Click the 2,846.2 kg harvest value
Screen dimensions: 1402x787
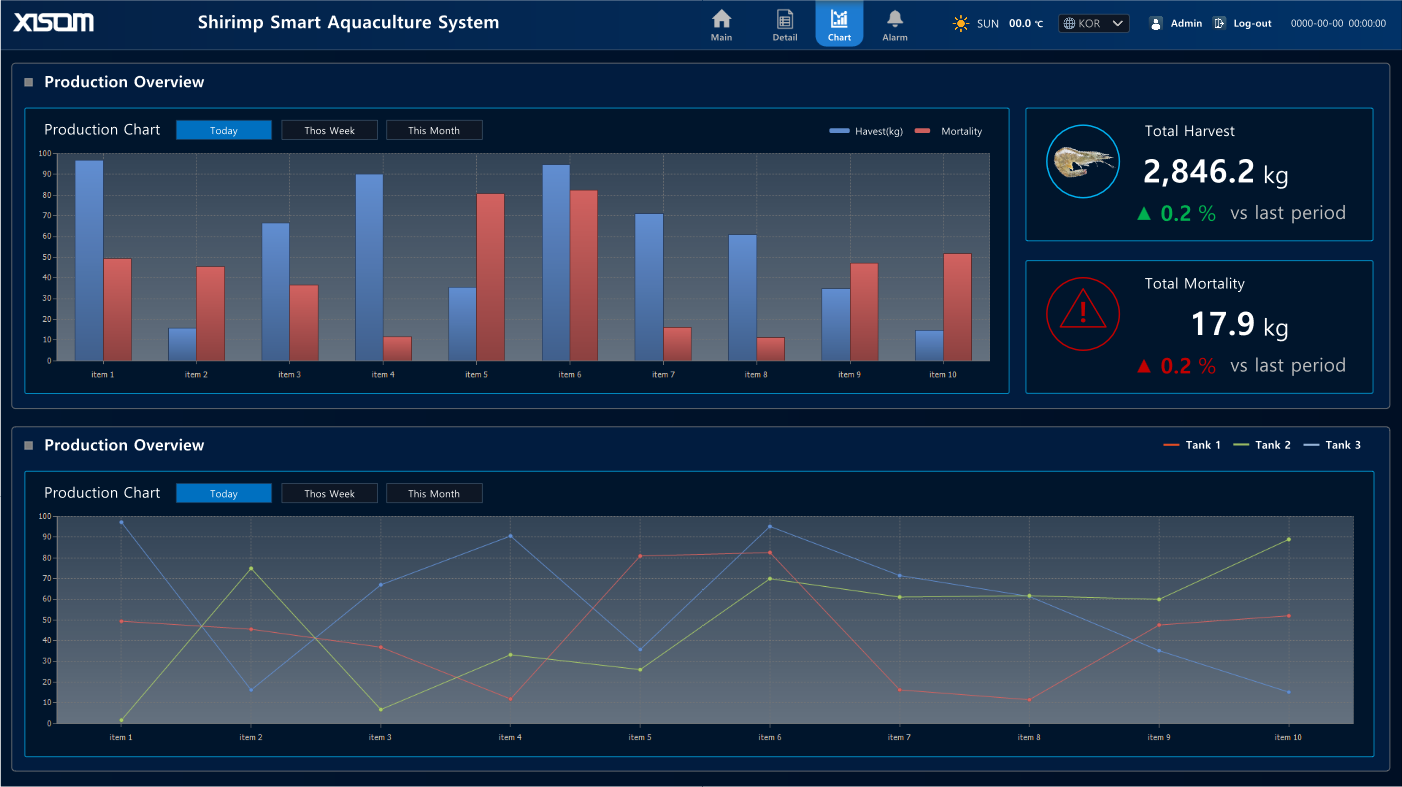(x=1216, y=172)
